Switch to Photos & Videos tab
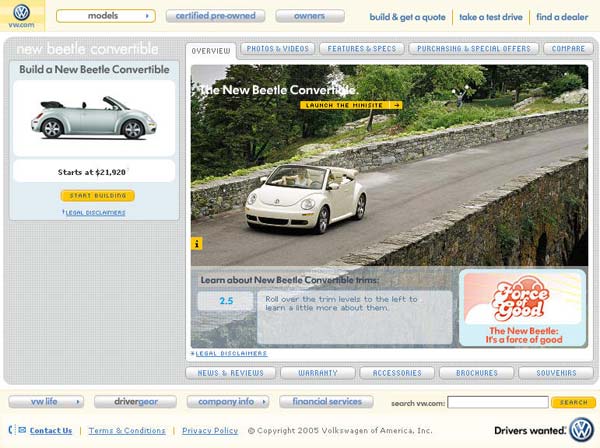The image size is (600, 448). [x=277, y=49]
